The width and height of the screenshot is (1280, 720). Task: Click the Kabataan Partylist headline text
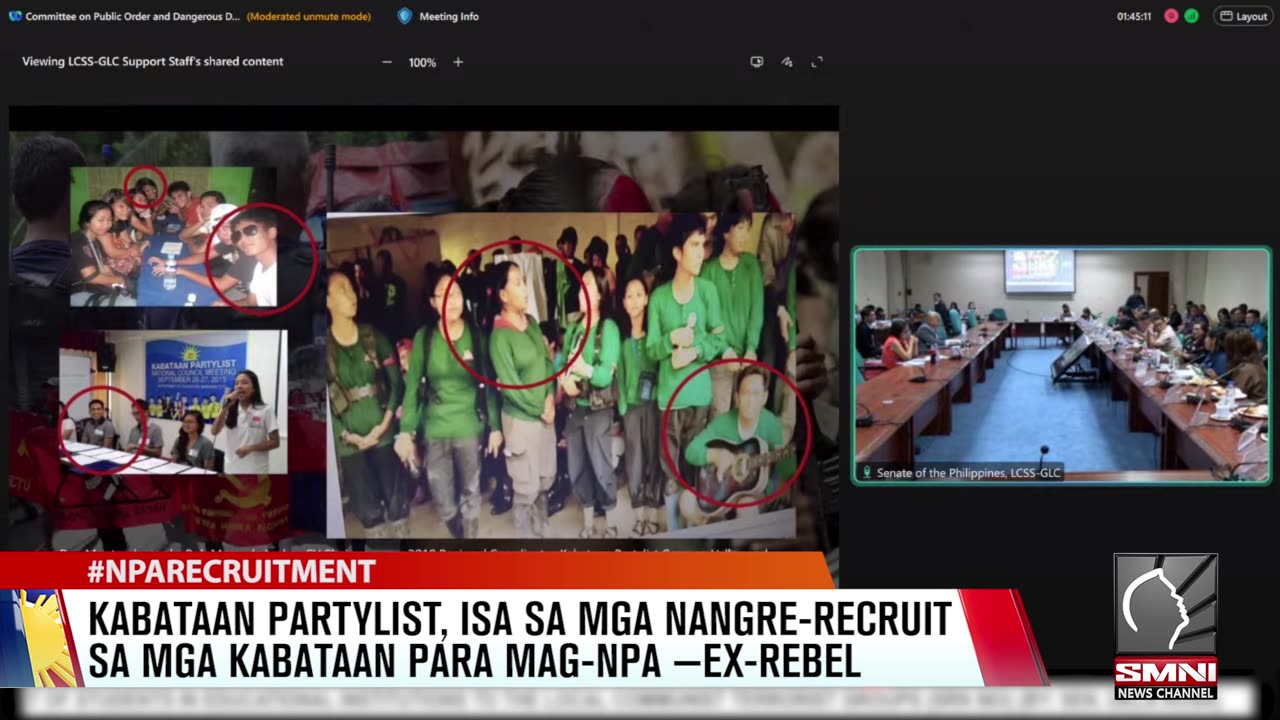click(519, 640)
